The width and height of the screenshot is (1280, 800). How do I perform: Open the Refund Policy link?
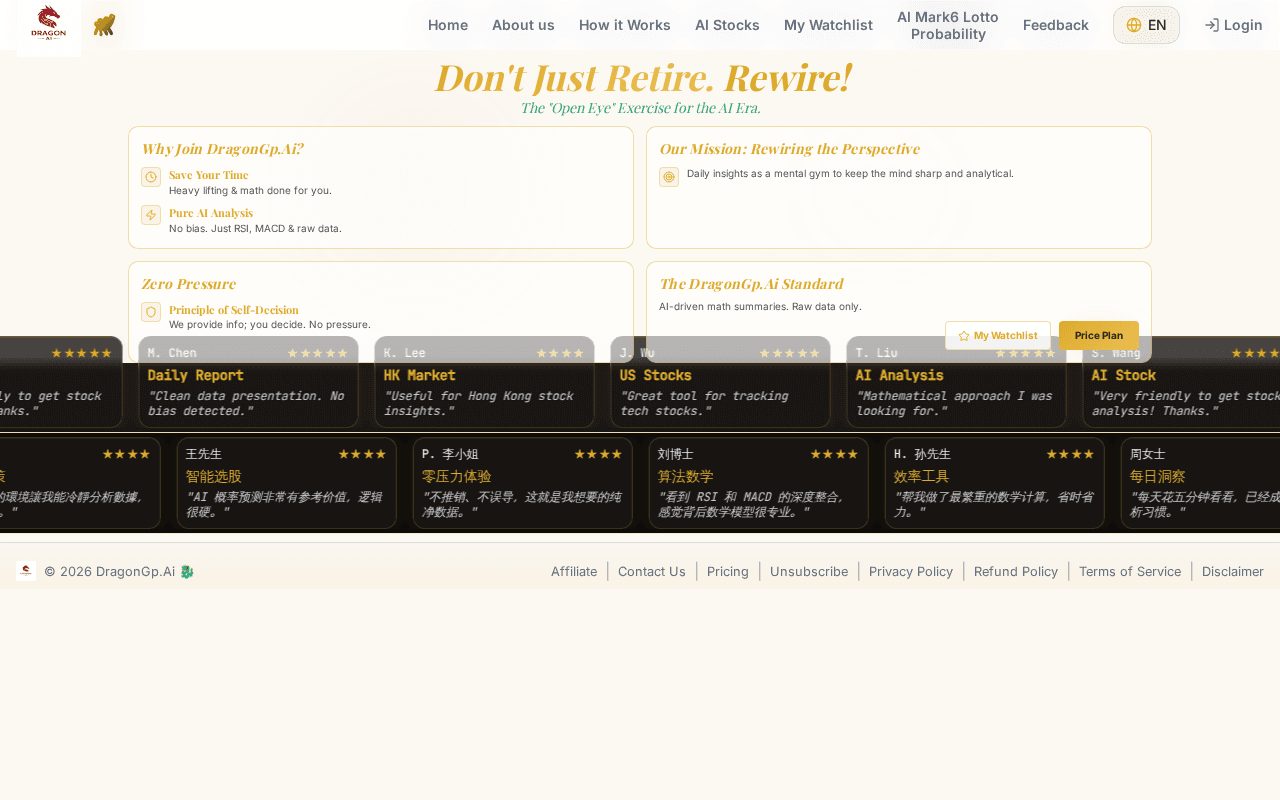point(1016,571)
